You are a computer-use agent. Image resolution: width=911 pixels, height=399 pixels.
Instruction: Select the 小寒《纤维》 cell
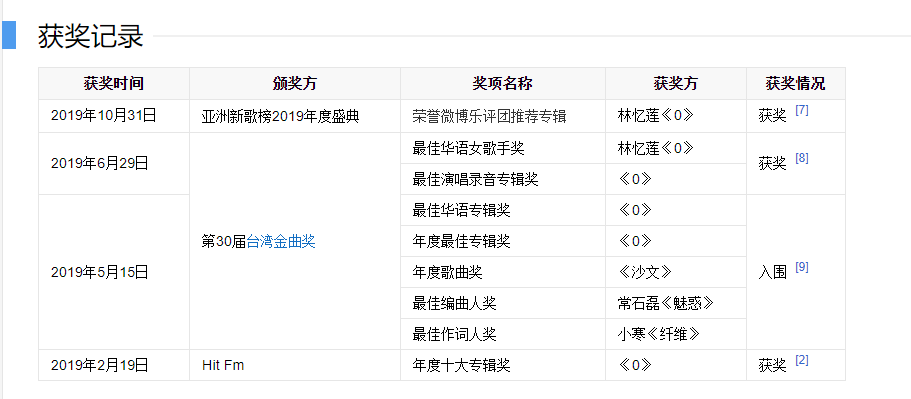tap(676, 334)
